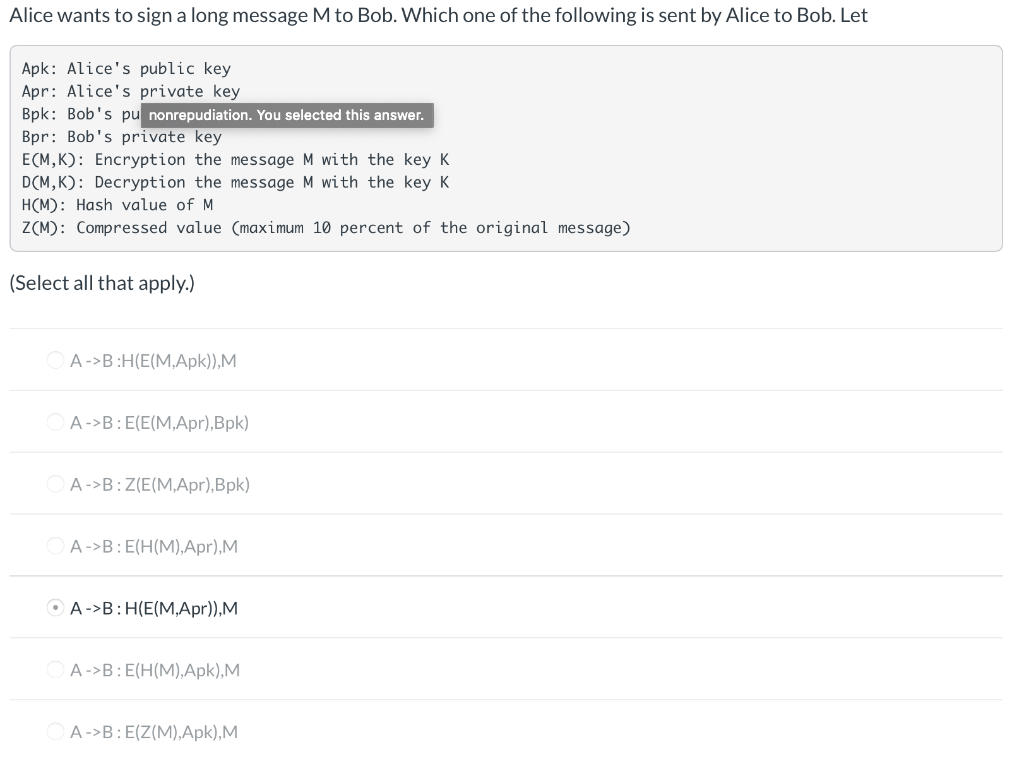Click the line Z(M): Compressed value
This screenshot has width=1024, height=778.
[325, 227]
